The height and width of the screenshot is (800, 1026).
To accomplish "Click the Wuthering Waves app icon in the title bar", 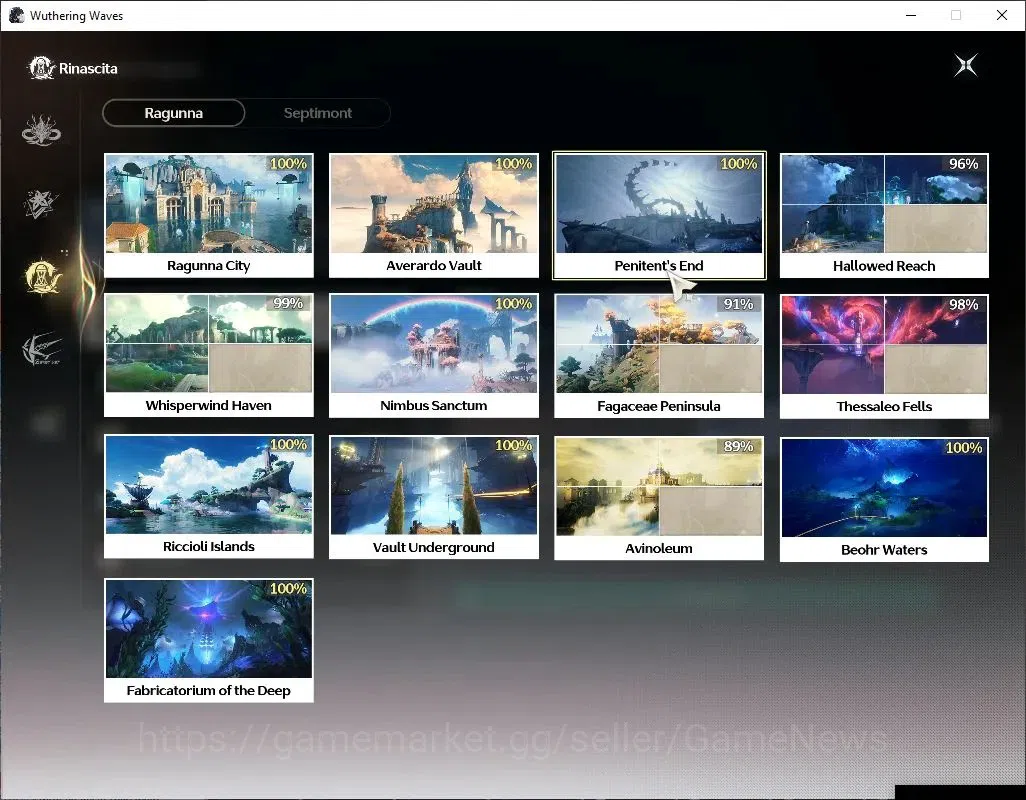I will click(16, 15).
